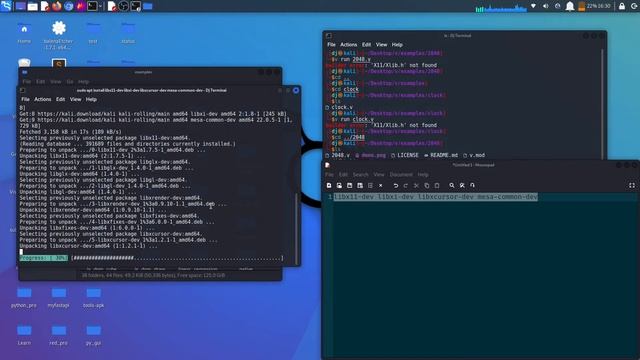Launch Firefox from the top panel
640x360 pixels.
point(57,6)
